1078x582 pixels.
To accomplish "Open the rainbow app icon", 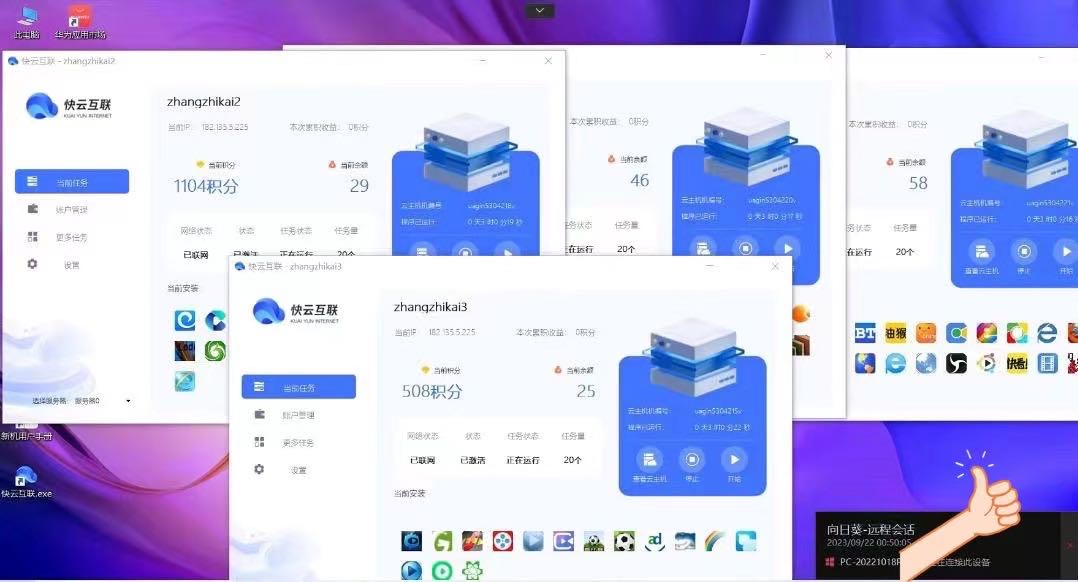I will [x=715, y=541].
